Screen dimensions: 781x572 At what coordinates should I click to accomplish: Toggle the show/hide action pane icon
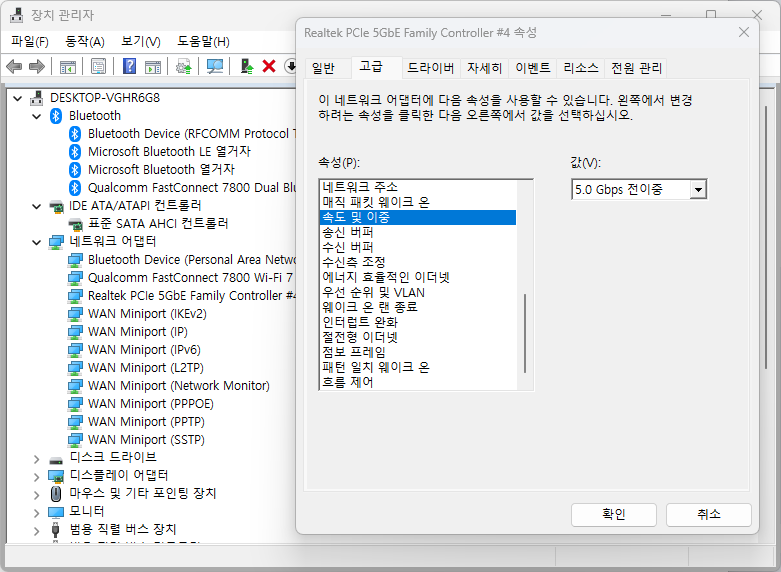pos(153,66)
